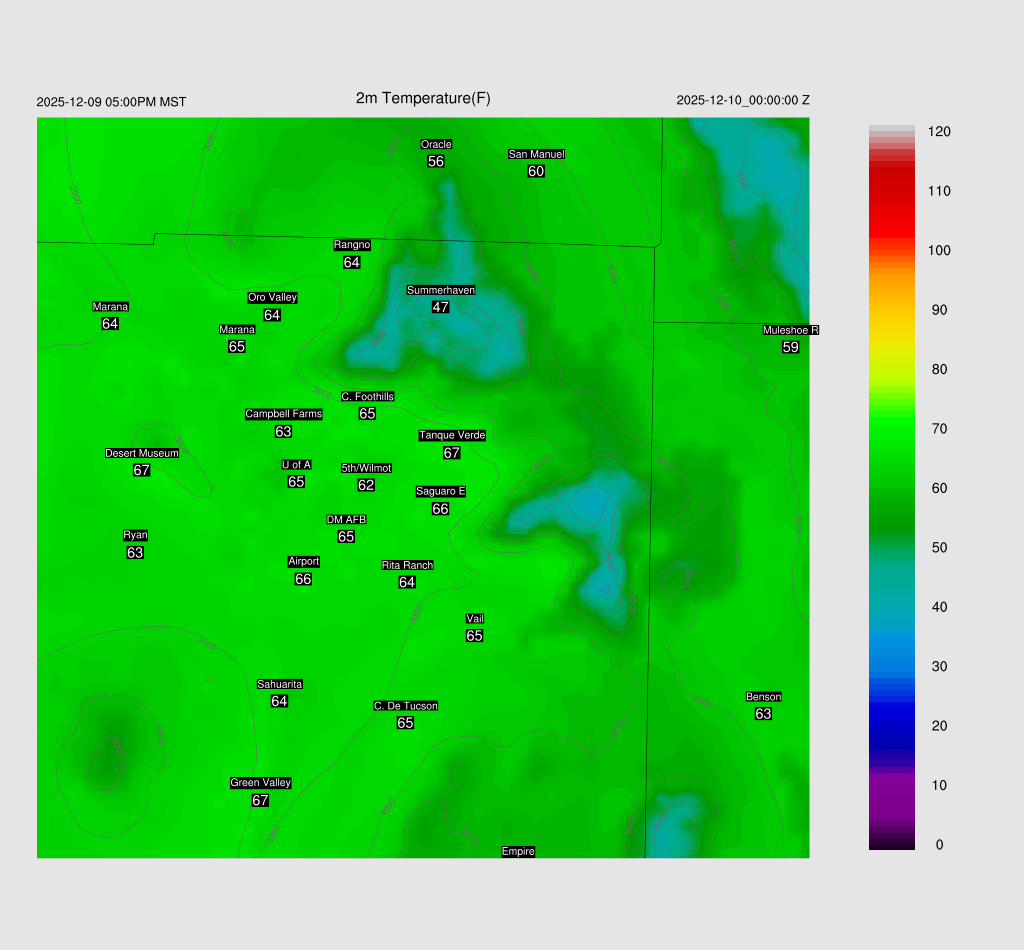Click the San Manuel station marker

click(536, 154)
